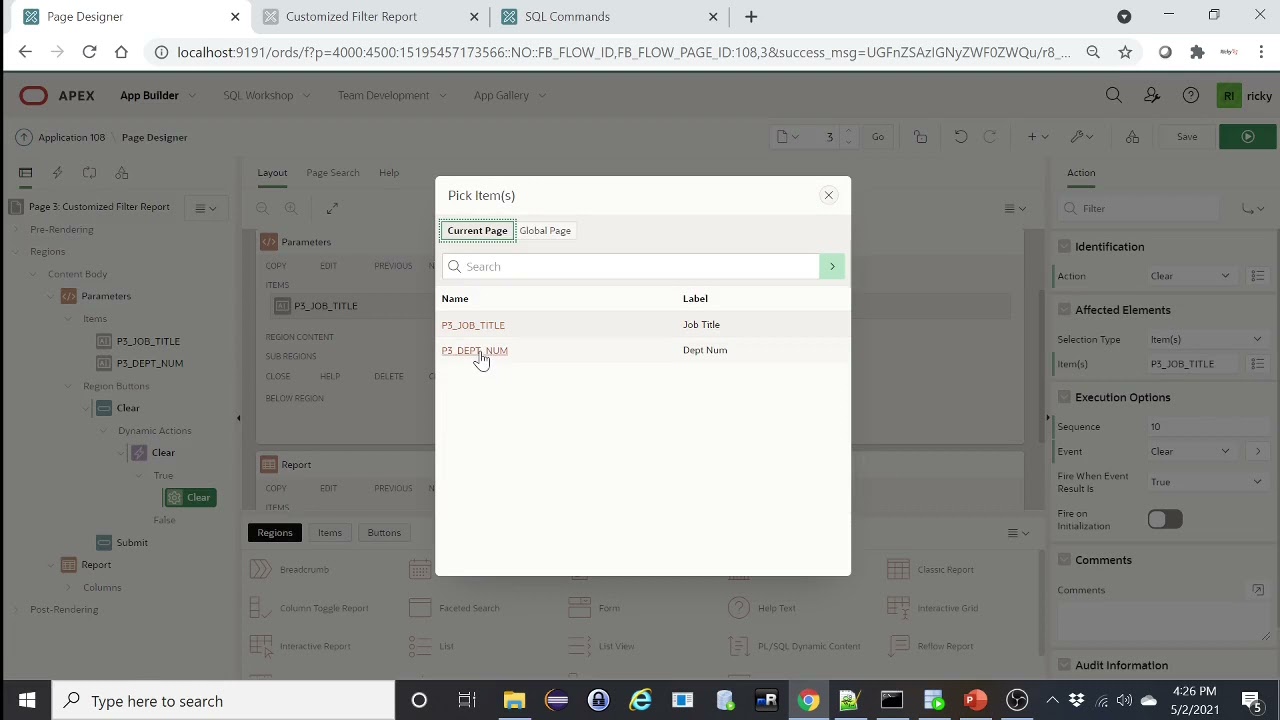This screenshot has width=1280, height=720.
Task: Switch to the SQL Commands browser tab
Action: click(x=610, y=17)
